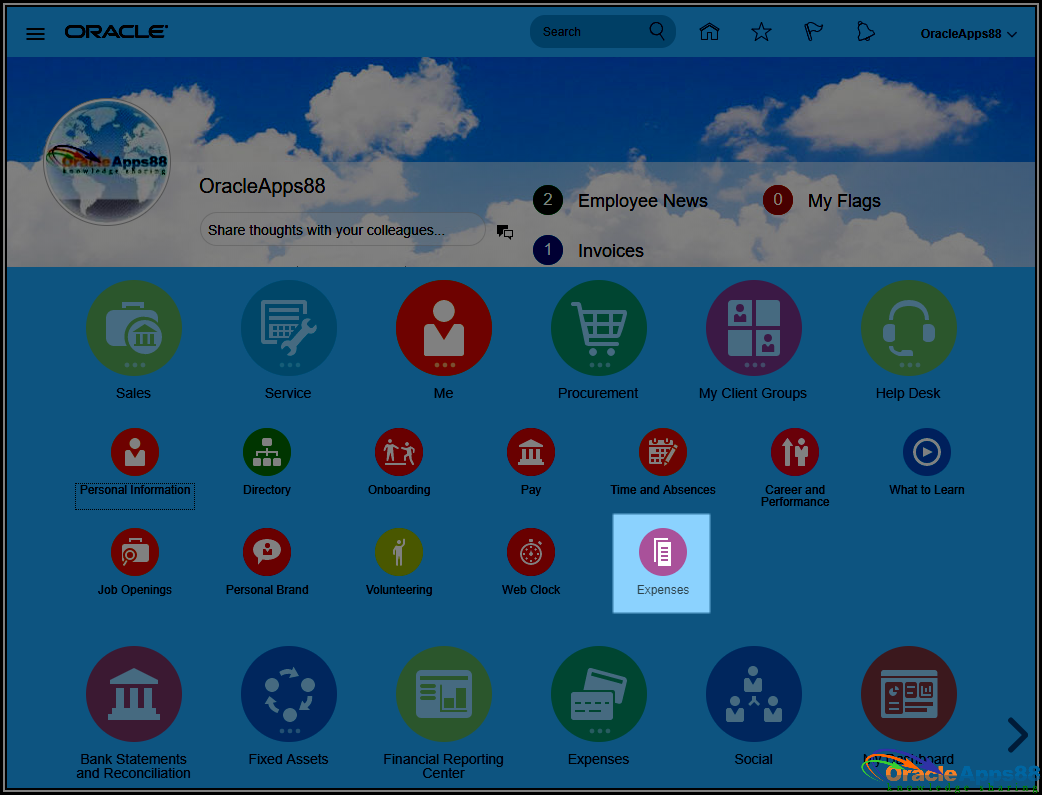Image resolution: width=1042 pixels, height=795 pixels.
Task: Click the Share thoughts input field
Action: pyautogui.click(x=342, y=229)
